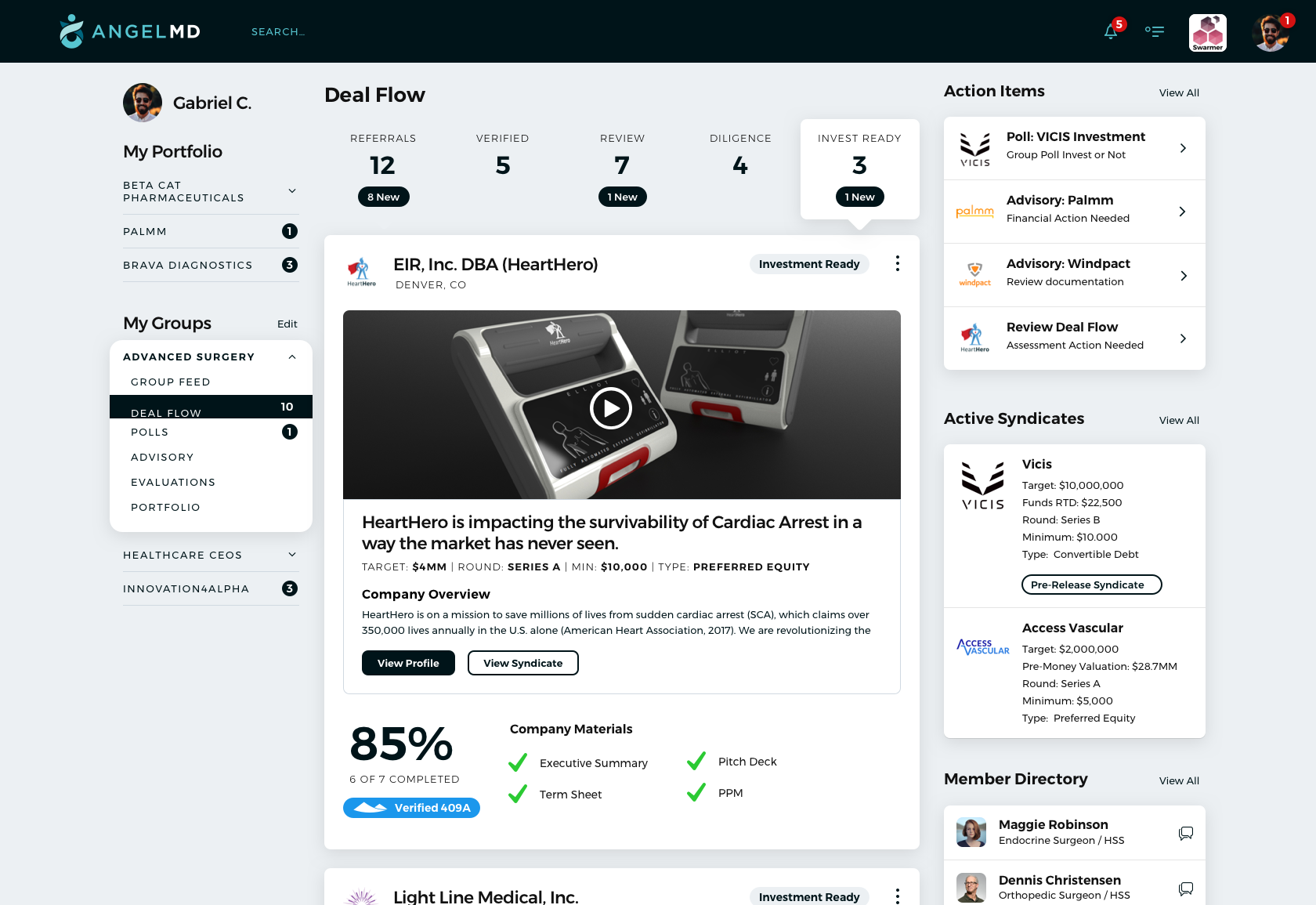Open the filter list menu icon
The width and height of the screenshot is (1316, 905).
click(x=1155, y=31)
